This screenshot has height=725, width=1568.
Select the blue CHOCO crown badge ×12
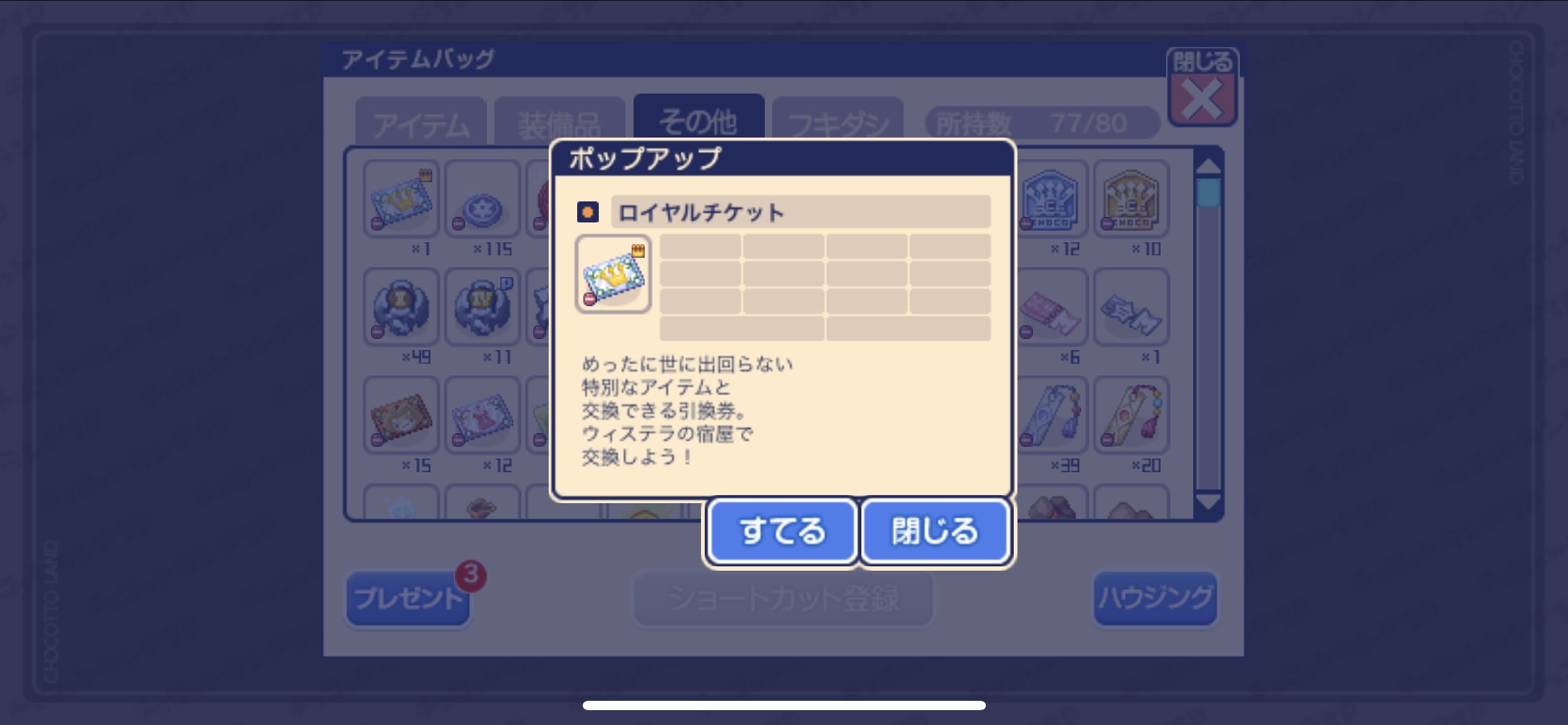(1050, 198)
